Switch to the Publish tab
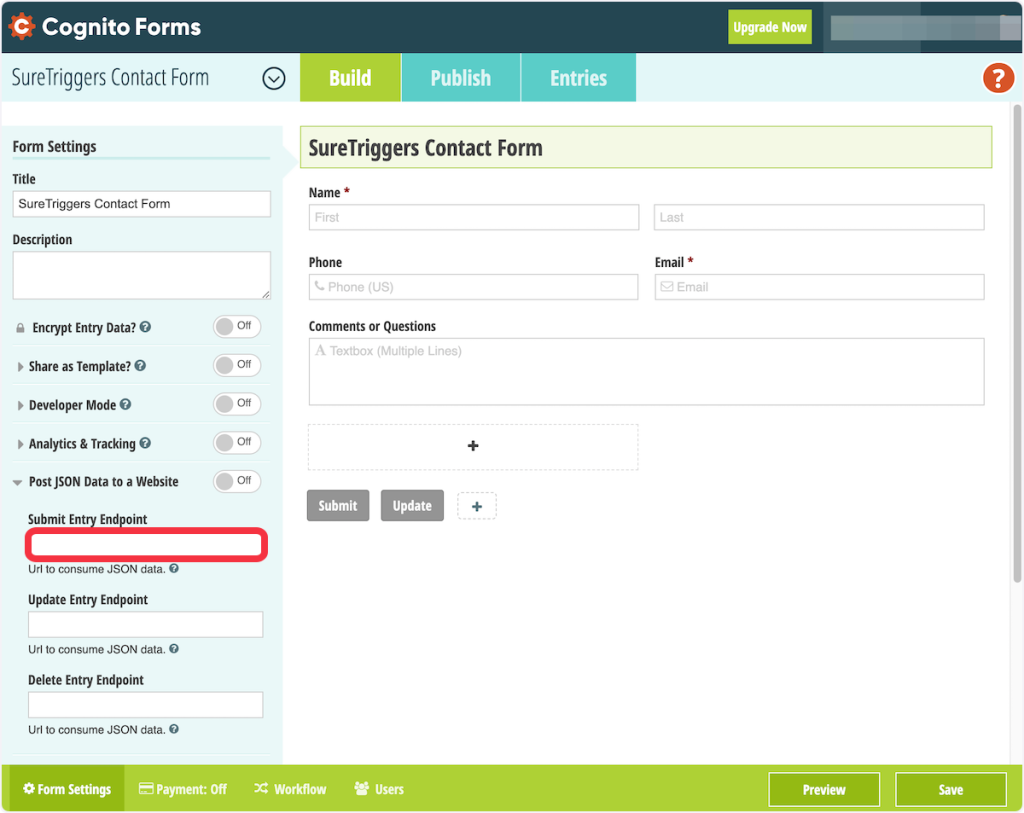 tap(460, 78)
